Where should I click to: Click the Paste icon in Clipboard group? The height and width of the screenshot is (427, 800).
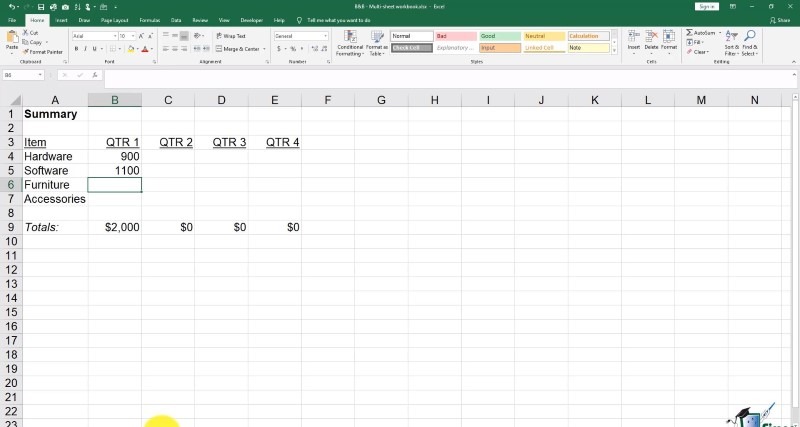(11, 40)
